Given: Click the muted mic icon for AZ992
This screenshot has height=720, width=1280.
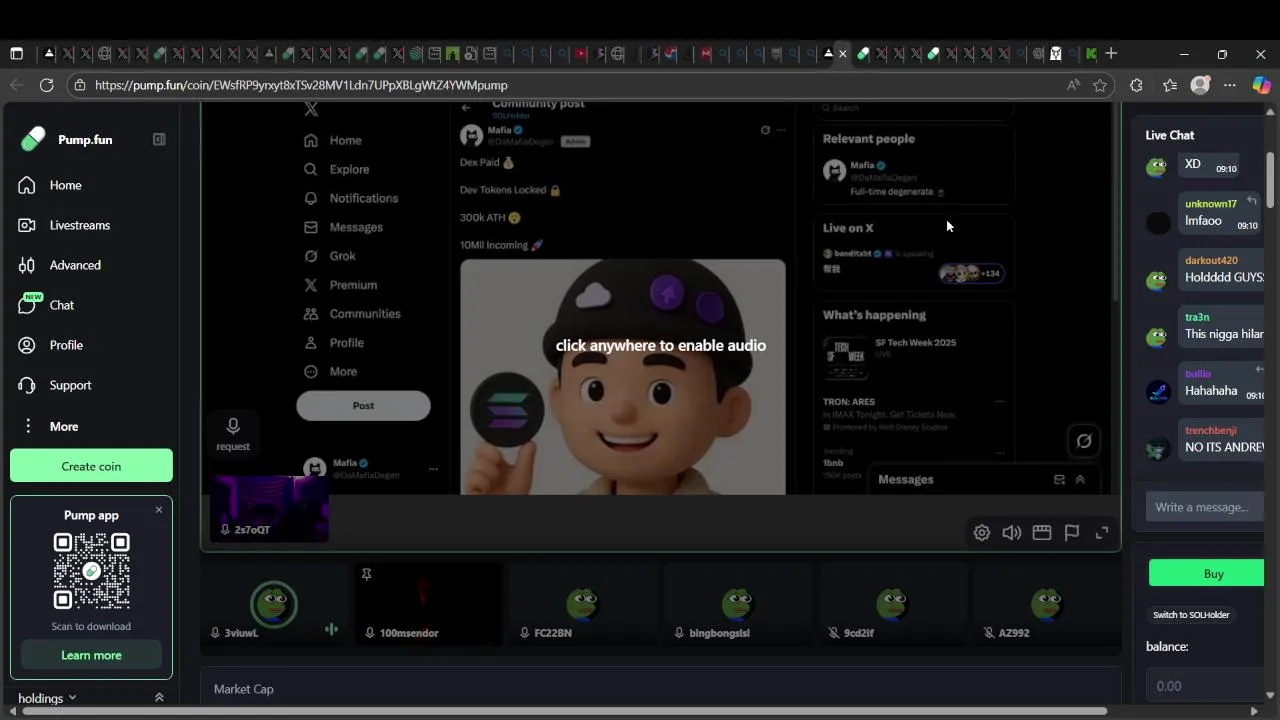Looking at the screenshot, I should coord(988,633).
